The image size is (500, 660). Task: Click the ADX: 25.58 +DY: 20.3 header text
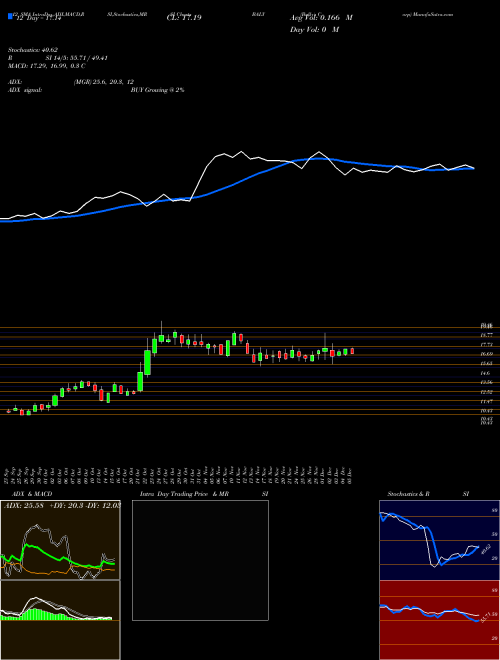pos(61,505)
